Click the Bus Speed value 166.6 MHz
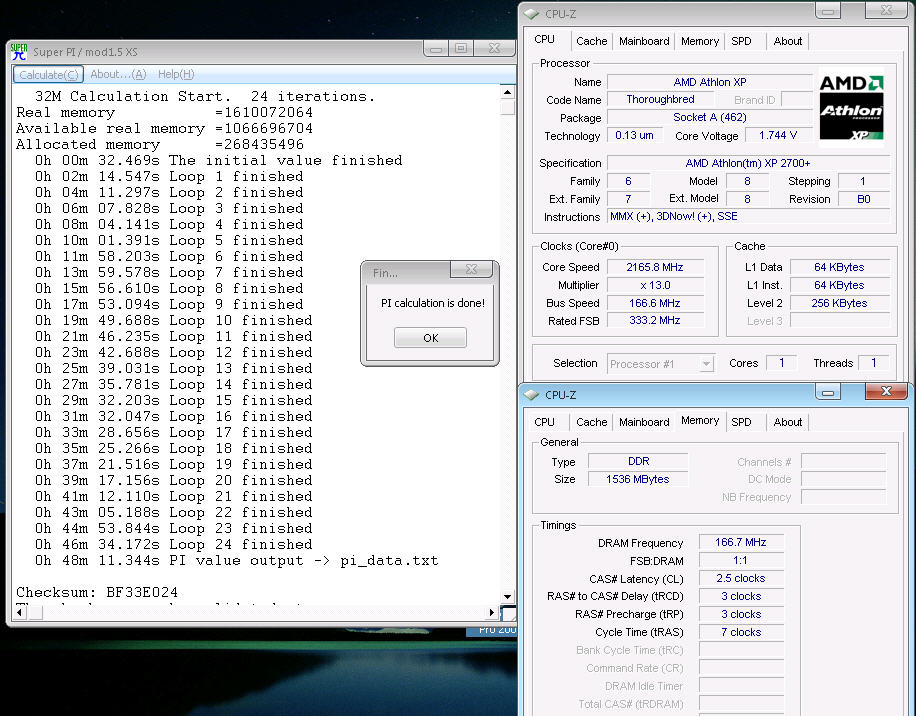Screen dimensions: 916x716 (655, 303)
